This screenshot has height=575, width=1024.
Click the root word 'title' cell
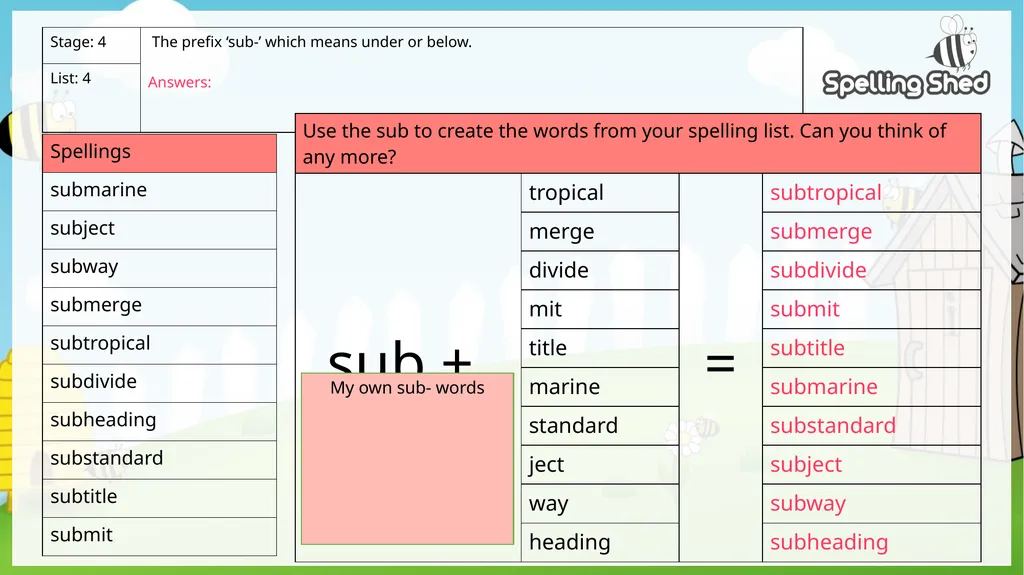(x=600, y=348)
